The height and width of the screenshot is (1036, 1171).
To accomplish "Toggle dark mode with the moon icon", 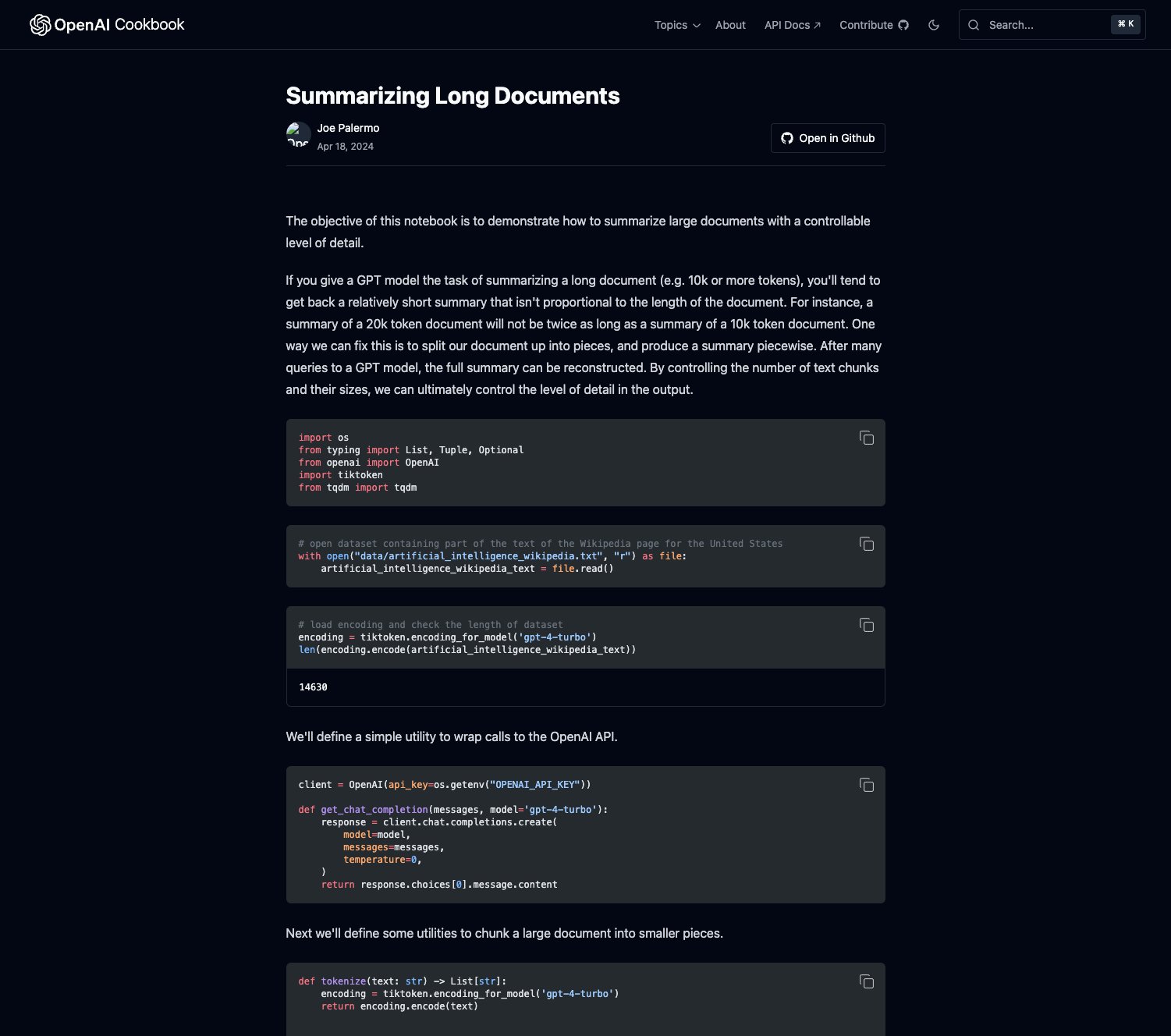I will [934, 25].
